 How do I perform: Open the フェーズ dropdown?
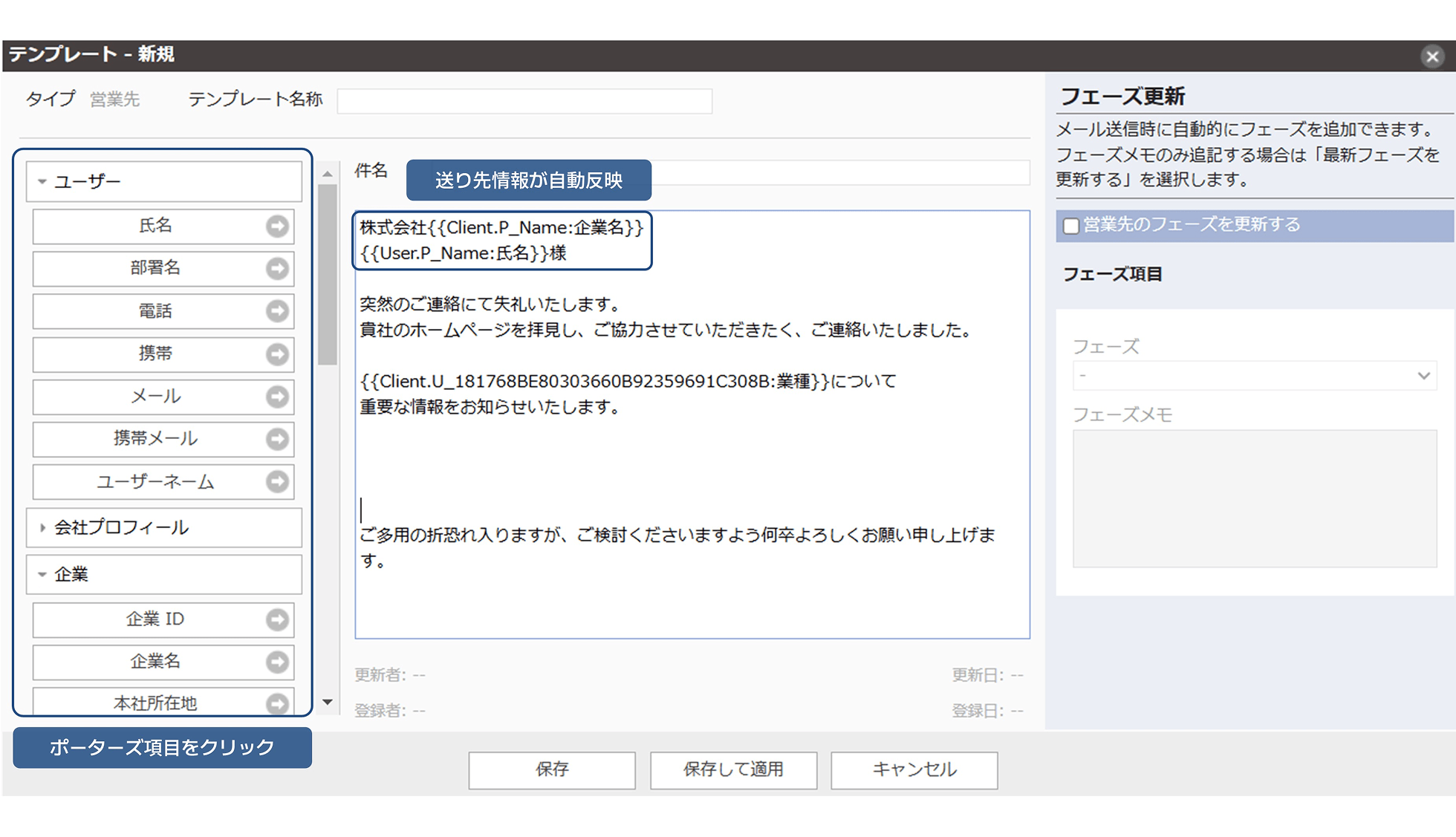pos(1254,376)
